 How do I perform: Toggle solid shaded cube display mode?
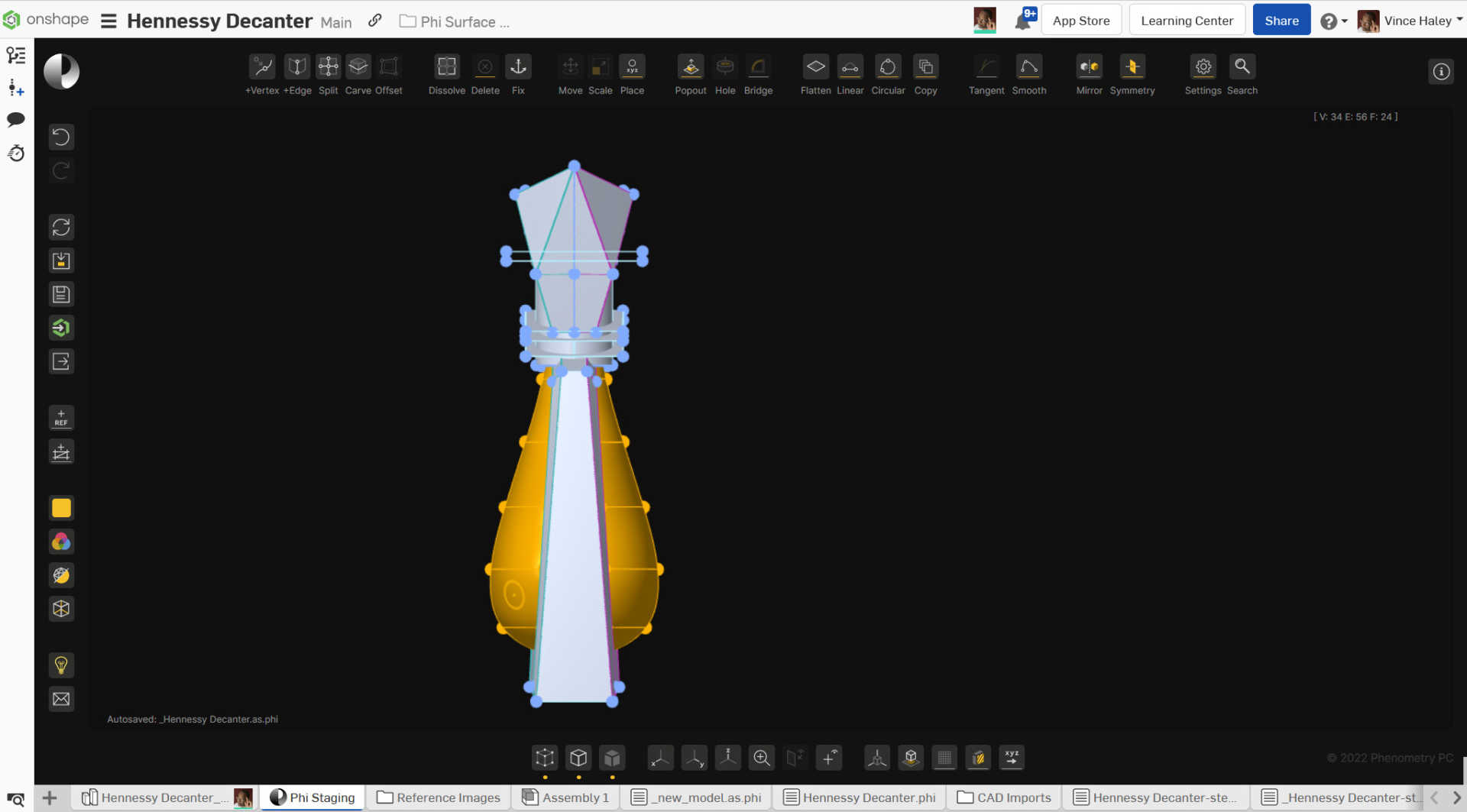click(612, 758)
